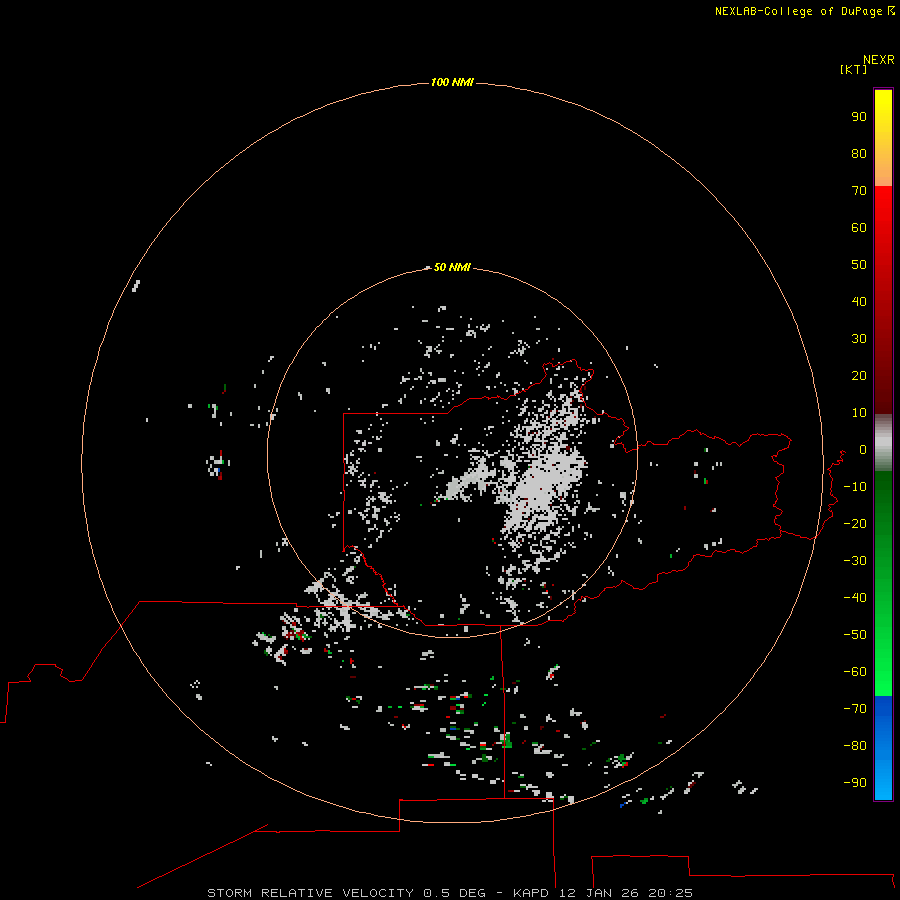Click the 10 value on velocity scale
Viewport: 900px width, 900px height.
859,413
